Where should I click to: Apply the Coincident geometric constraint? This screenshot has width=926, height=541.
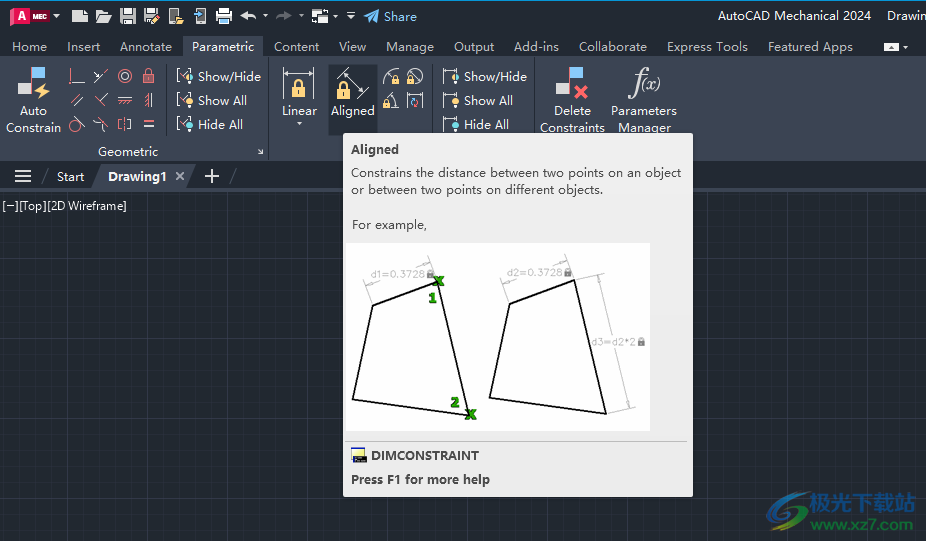point(77,76)
